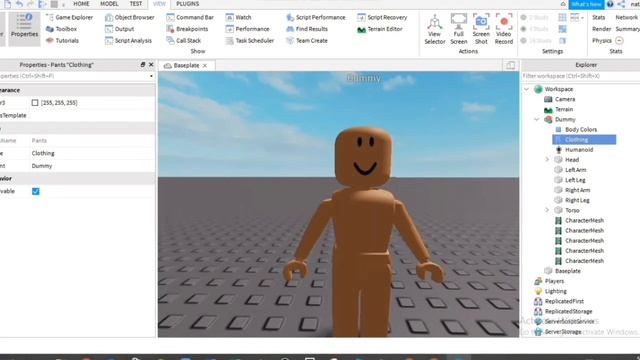Viewport: 640px width, 360px height.
Task: Expand the Torso part node
Action: pyautogui.click(x=547, y=210)
